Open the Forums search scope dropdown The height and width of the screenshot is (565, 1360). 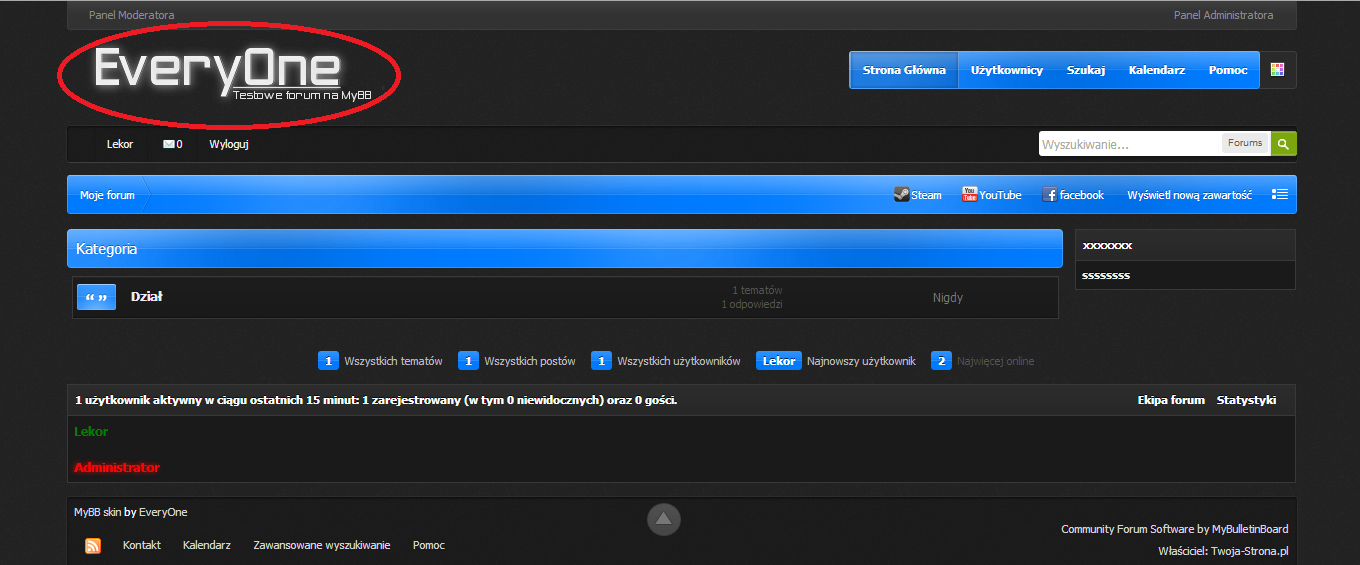(1245, 143)
